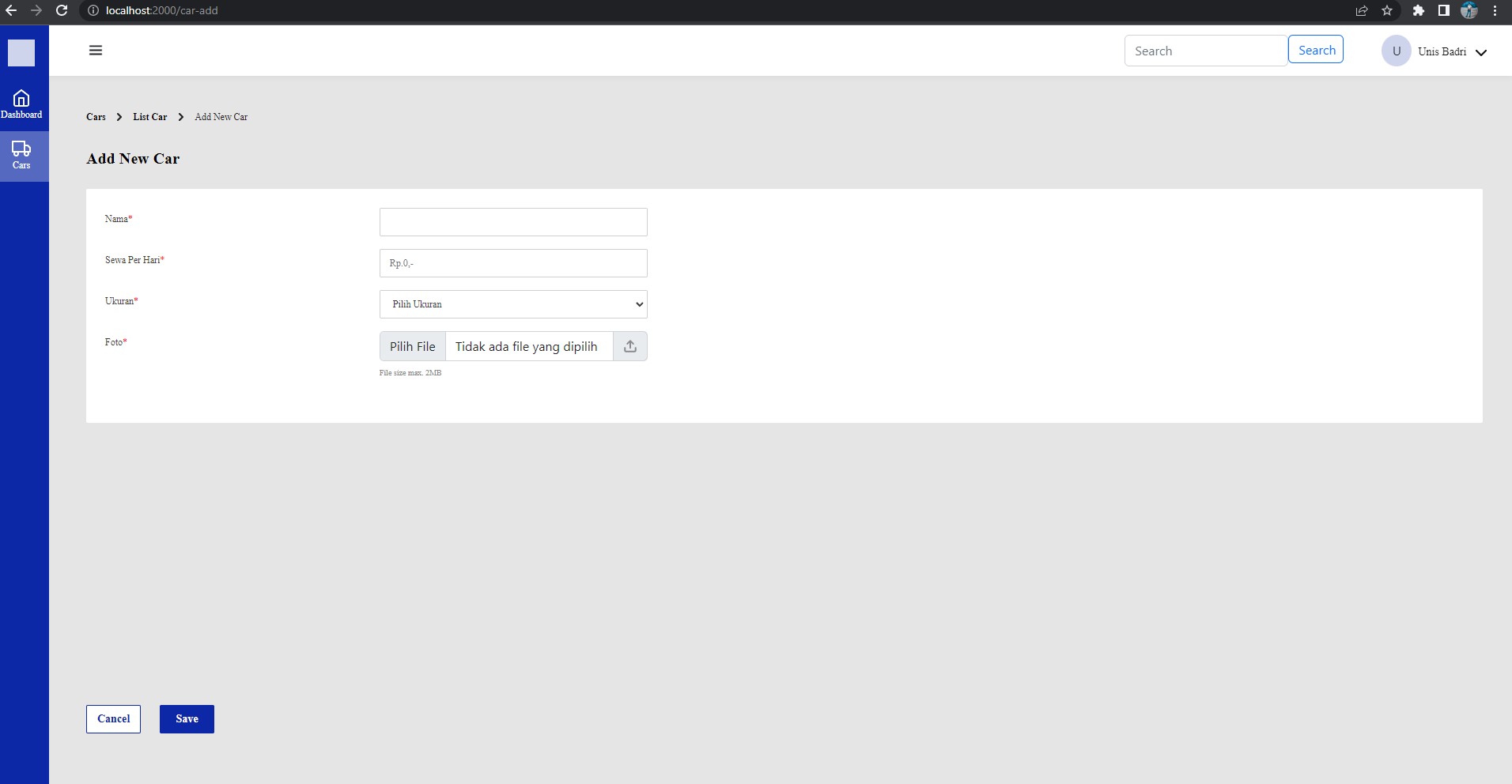Open List Car from breadcrumb

[x=150, y=117]
